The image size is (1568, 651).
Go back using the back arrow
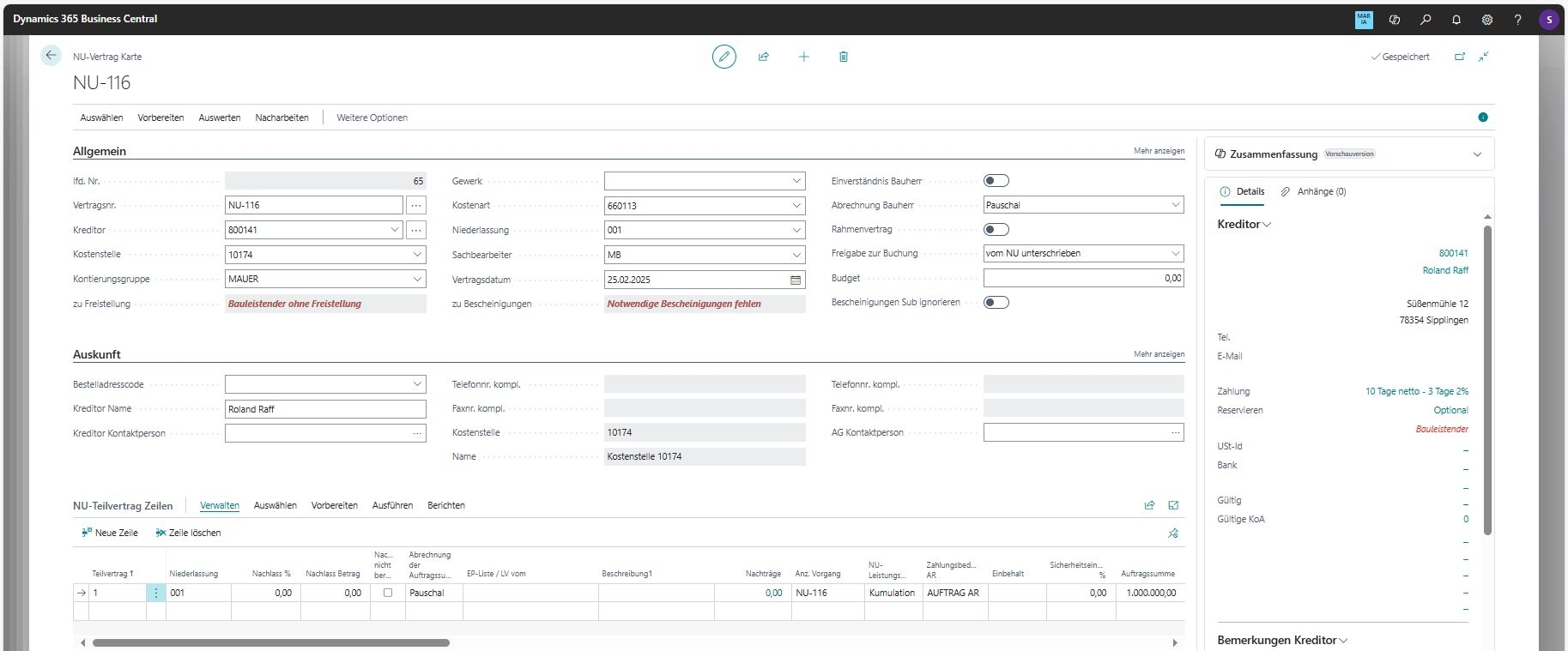click(51, 56)
